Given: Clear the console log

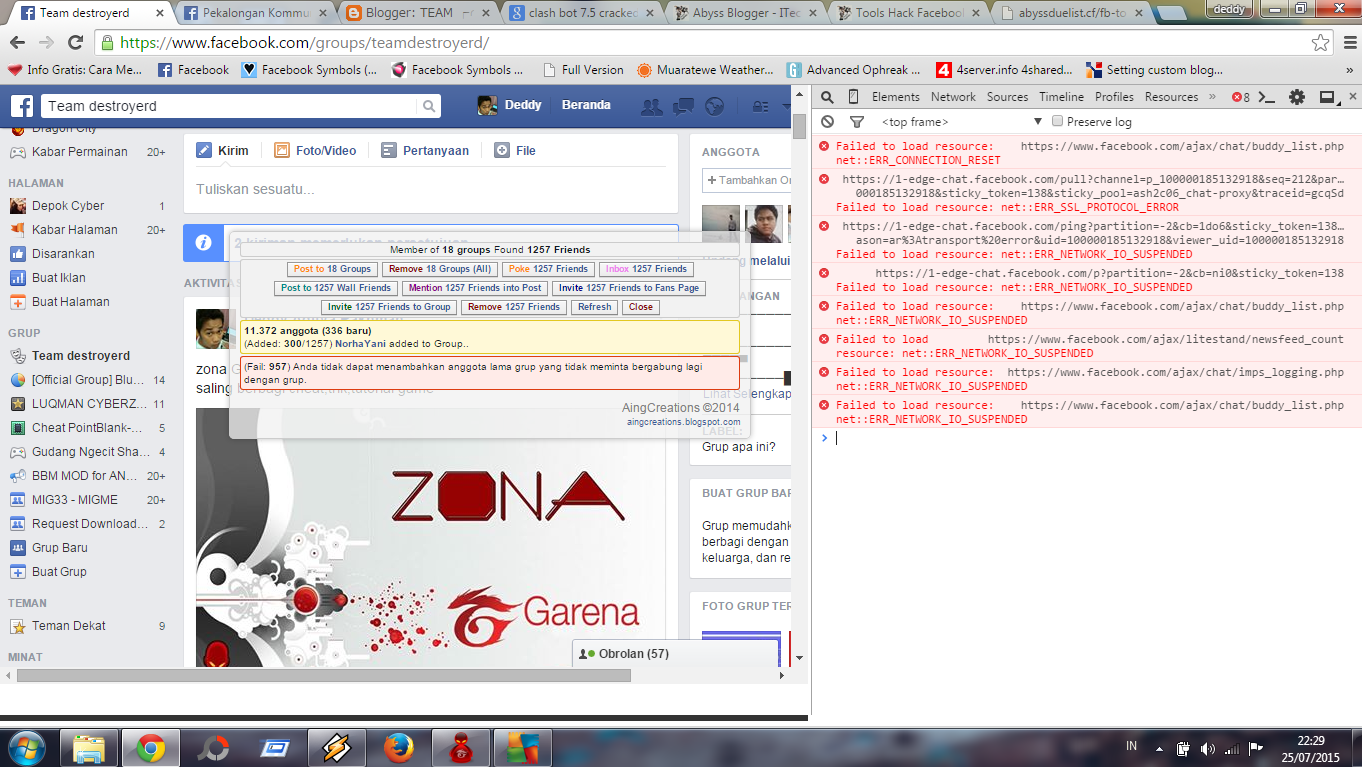Looking at the screenshot, I should point(827,122).
